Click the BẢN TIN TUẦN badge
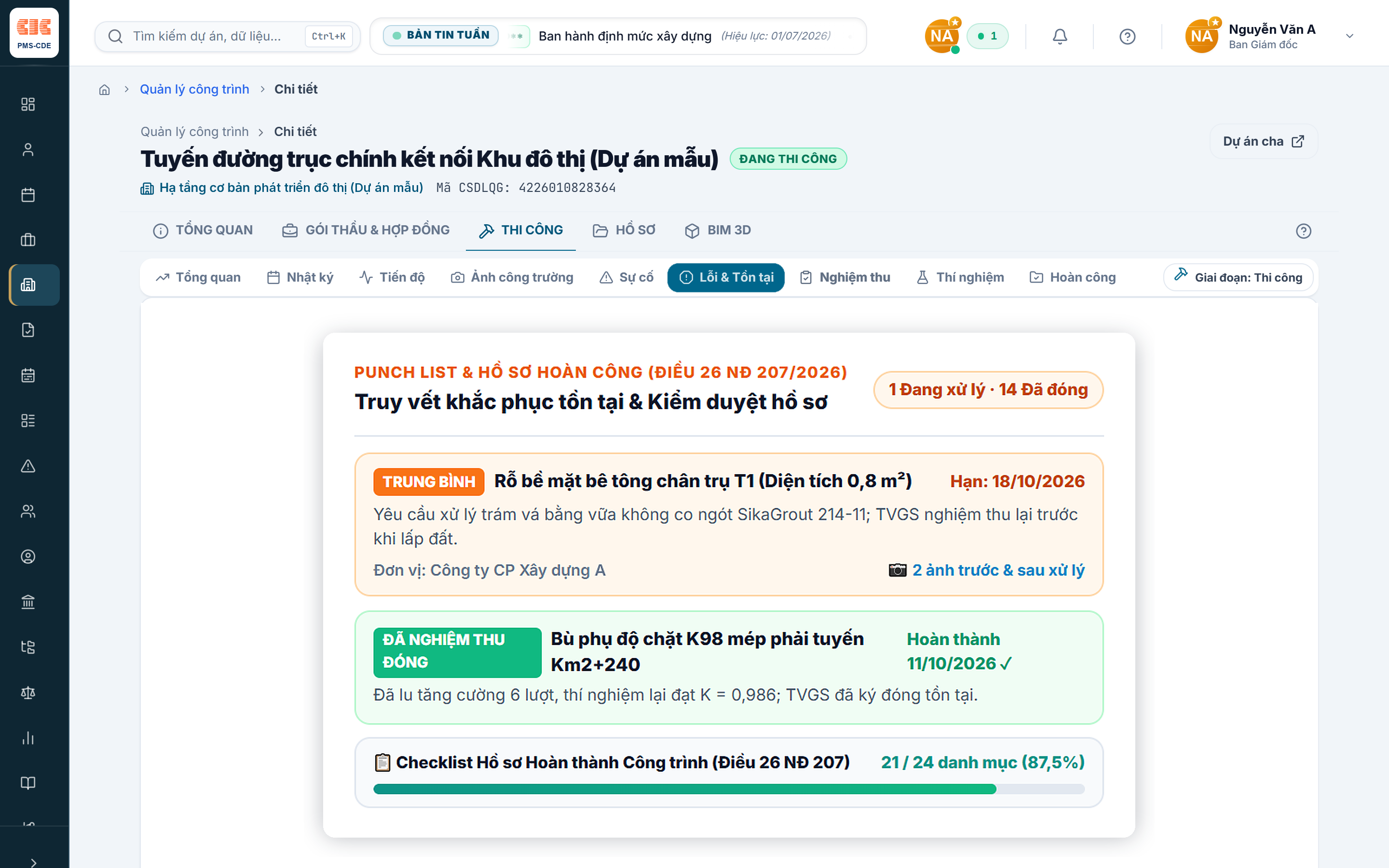1389x868 pixels. (441, 36)
